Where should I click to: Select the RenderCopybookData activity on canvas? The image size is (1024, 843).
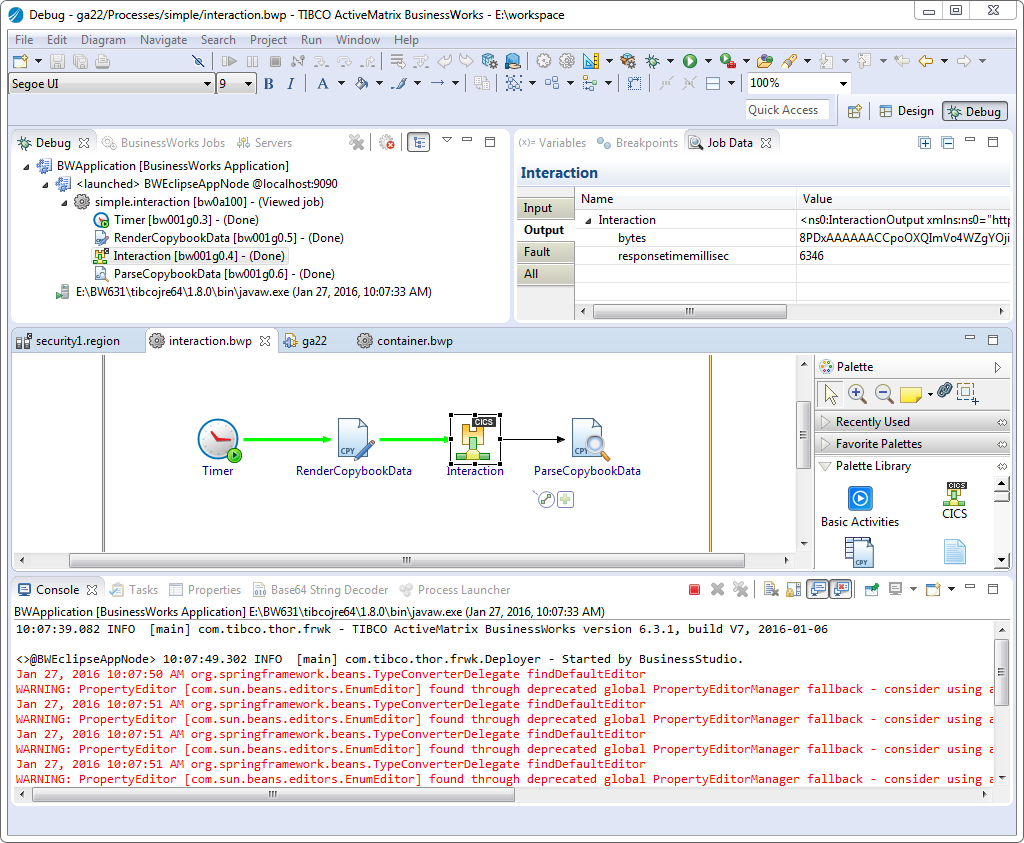point(354,447)
